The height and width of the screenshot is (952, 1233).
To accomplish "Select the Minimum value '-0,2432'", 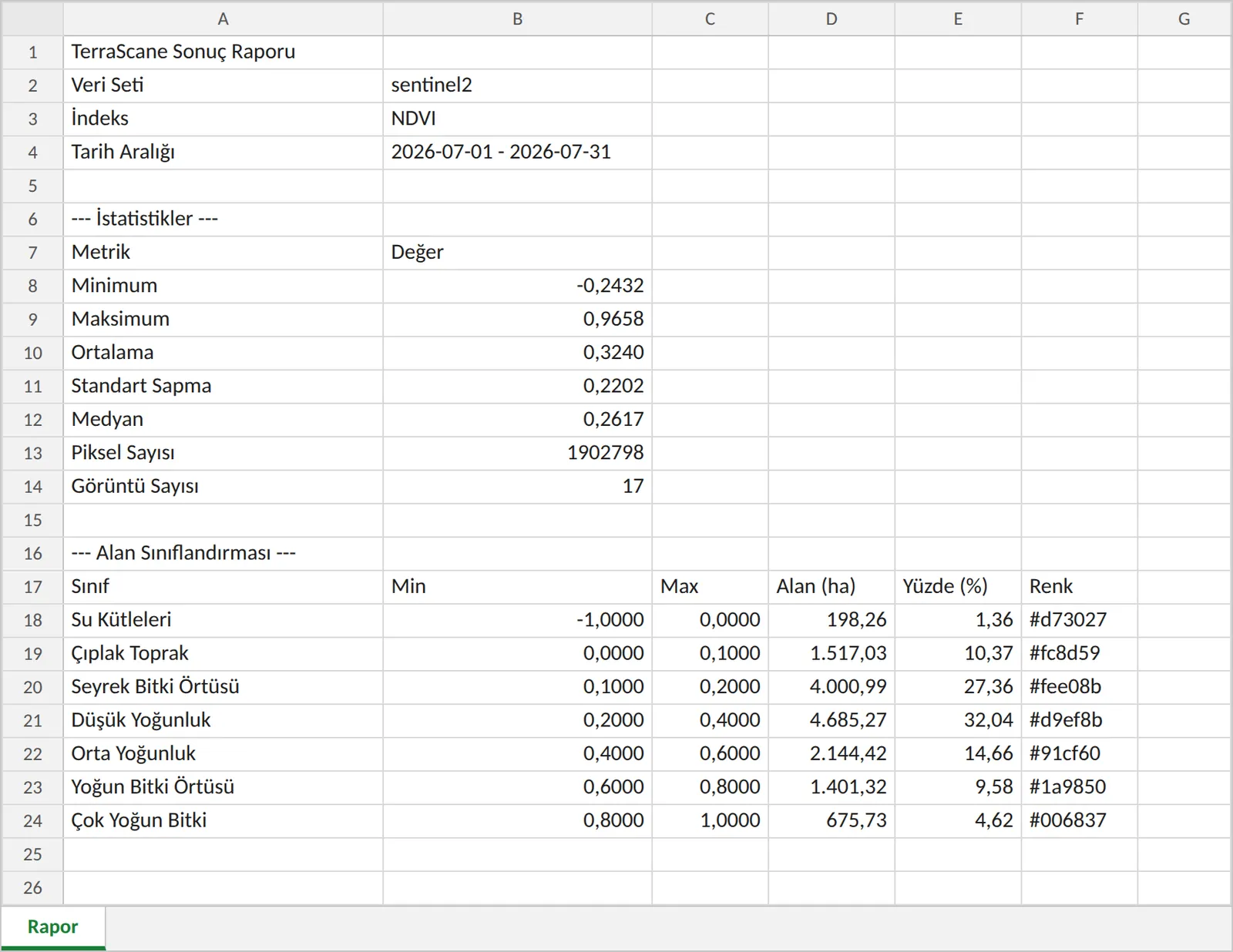I will pos(517,287).
